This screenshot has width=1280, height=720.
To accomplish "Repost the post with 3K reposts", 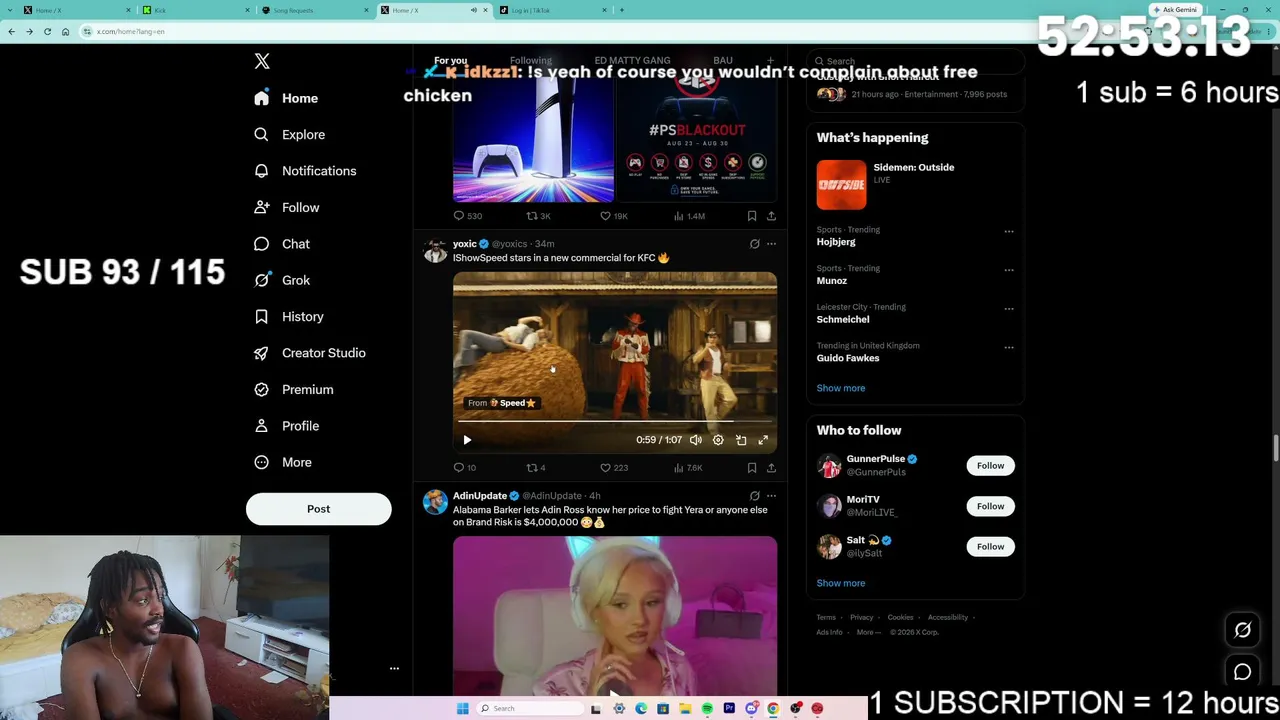I will point(538,216).
